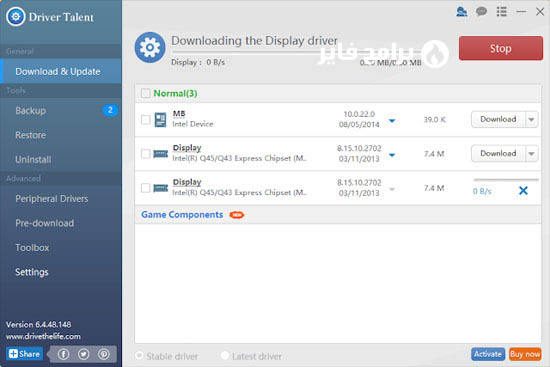Image resolution: width=550 pixels, height=367 pixels.
Task: Open the list menu icon in title bar
Action: coord(502,12)
